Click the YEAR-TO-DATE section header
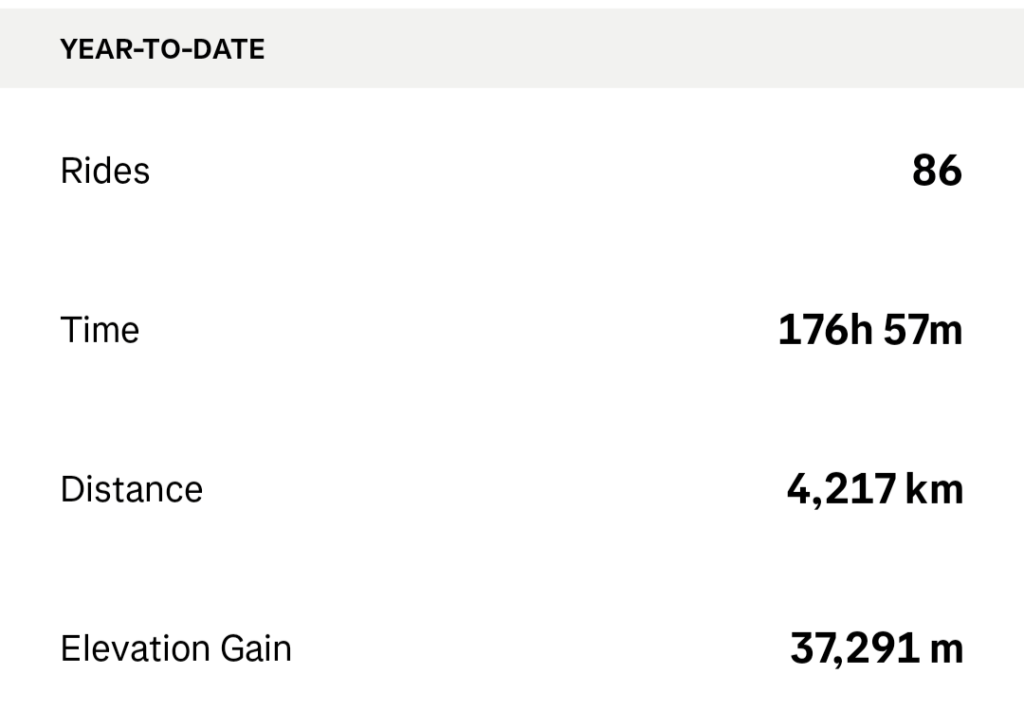The height and width of the screenshot is (711, 1024). click(162, 49)
